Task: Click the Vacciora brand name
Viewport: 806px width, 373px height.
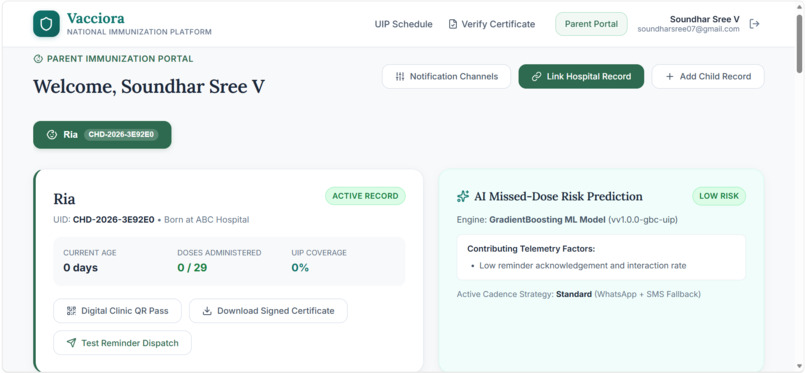Action: click(96, 18)
